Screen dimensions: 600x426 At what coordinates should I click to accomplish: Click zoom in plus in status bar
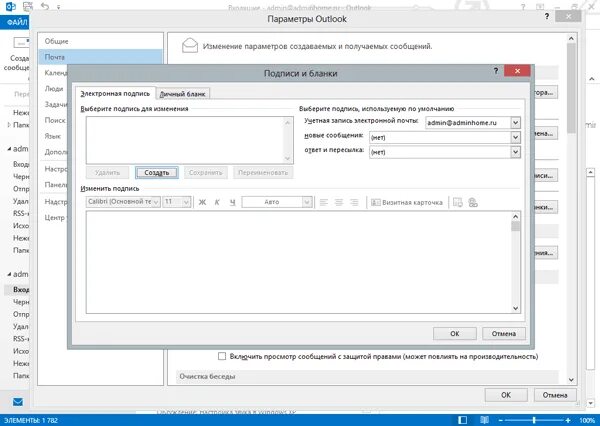tap(568, 420)
